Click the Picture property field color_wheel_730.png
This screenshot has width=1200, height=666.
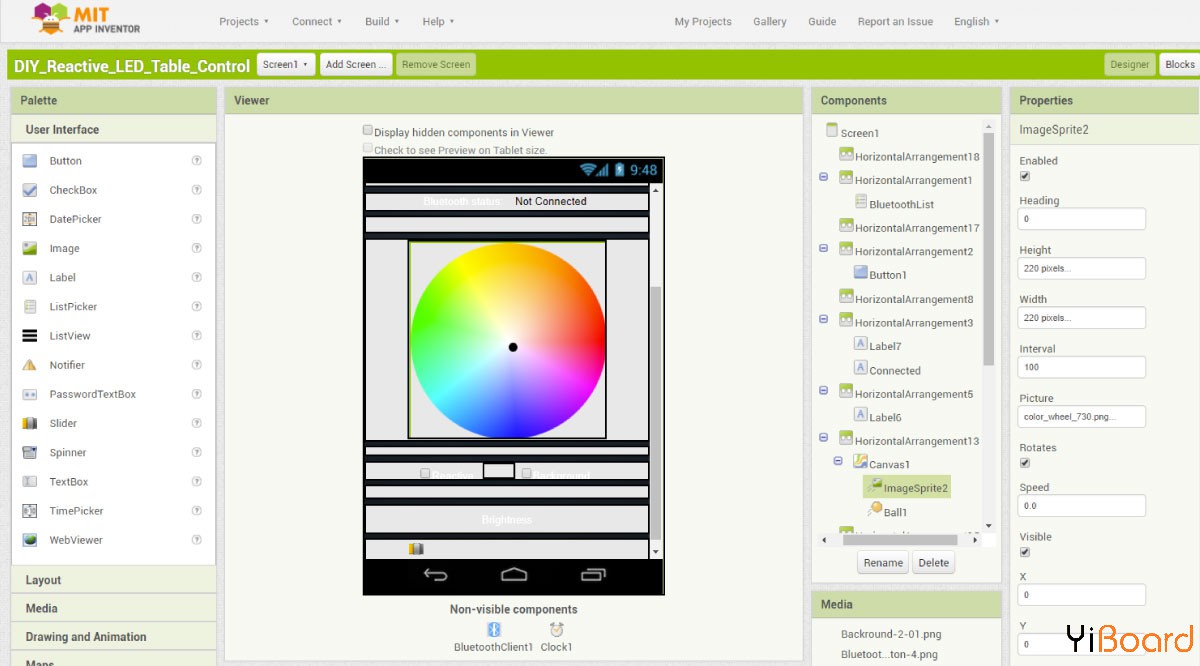point(1082,417)
